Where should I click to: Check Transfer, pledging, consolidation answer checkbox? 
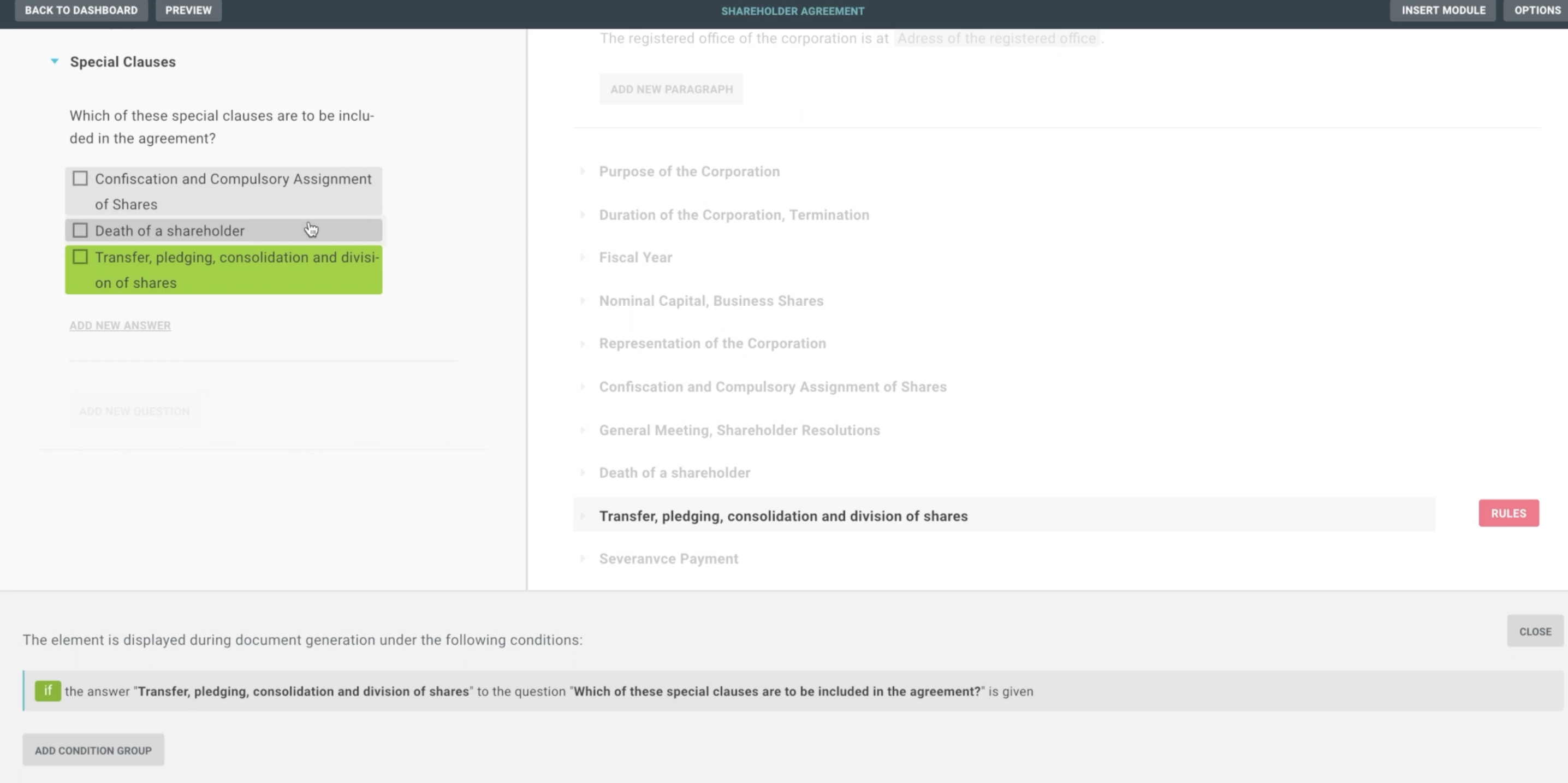pos(80,258)
